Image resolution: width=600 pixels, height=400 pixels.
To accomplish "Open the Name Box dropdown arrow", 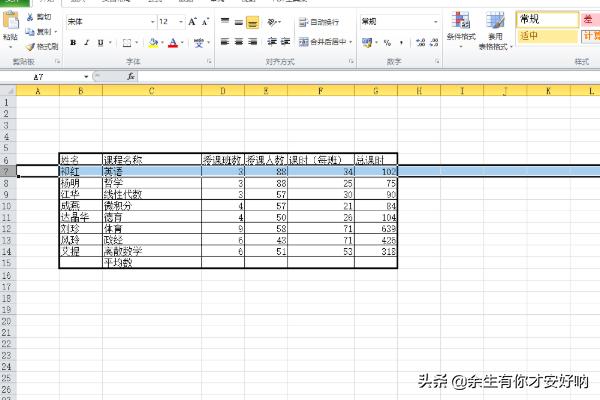I will click(x=86, y=77).
